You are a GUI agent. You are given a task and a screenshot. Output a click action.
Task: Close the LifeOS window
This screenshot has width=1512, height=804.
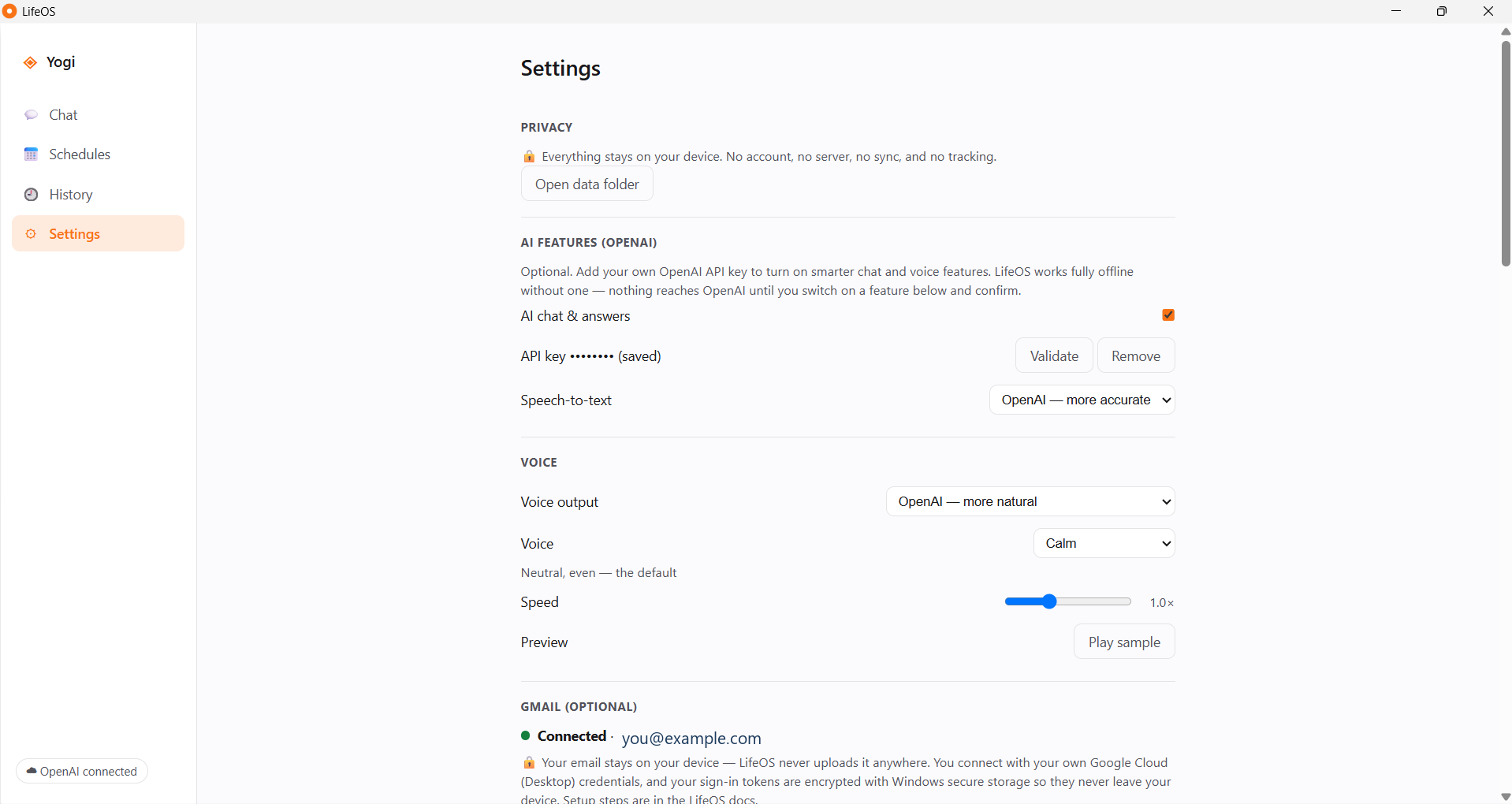click(1488, 11)
